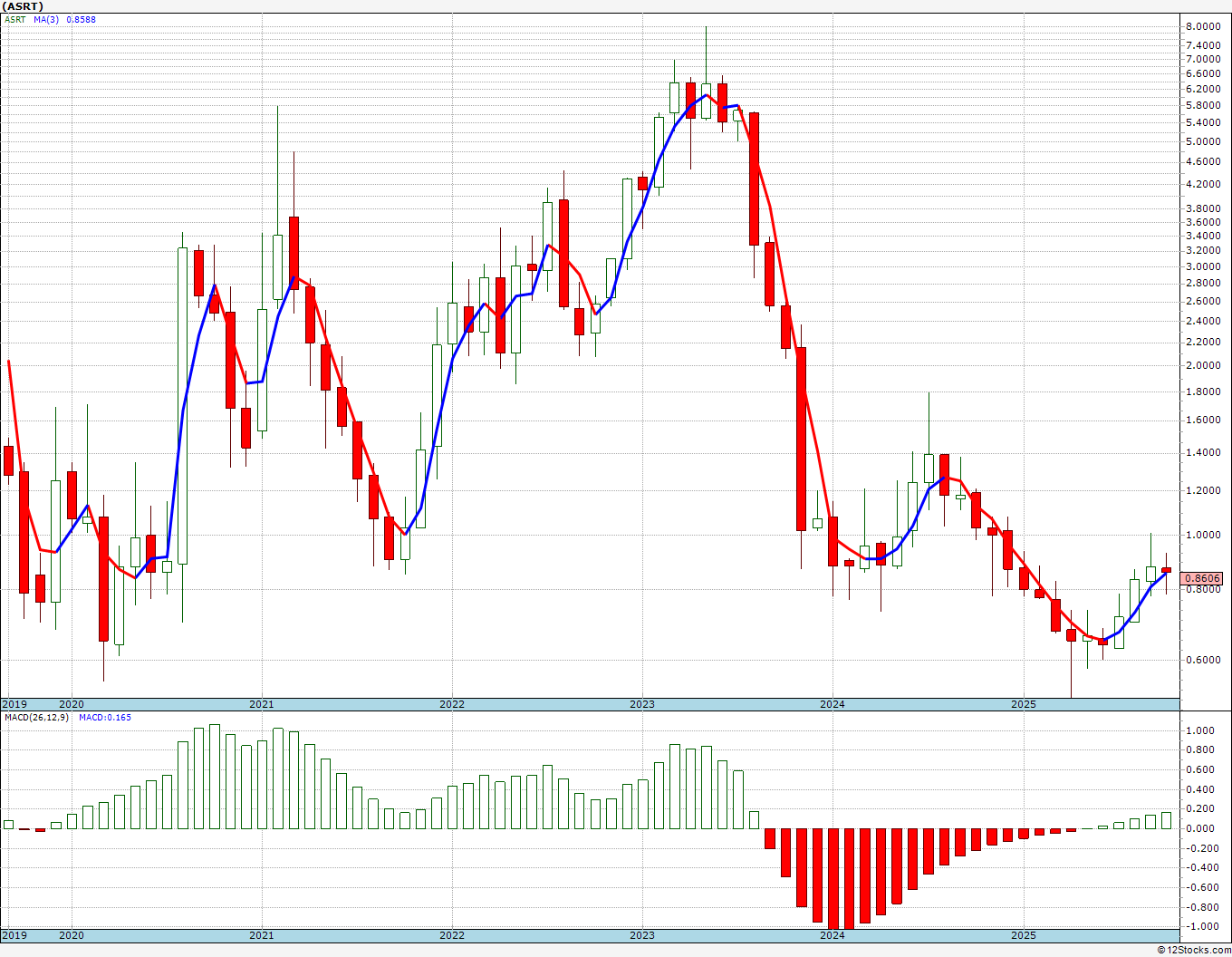
Task: Select 3.4000 on the price axis
Action: click(x=1202, y=236)
